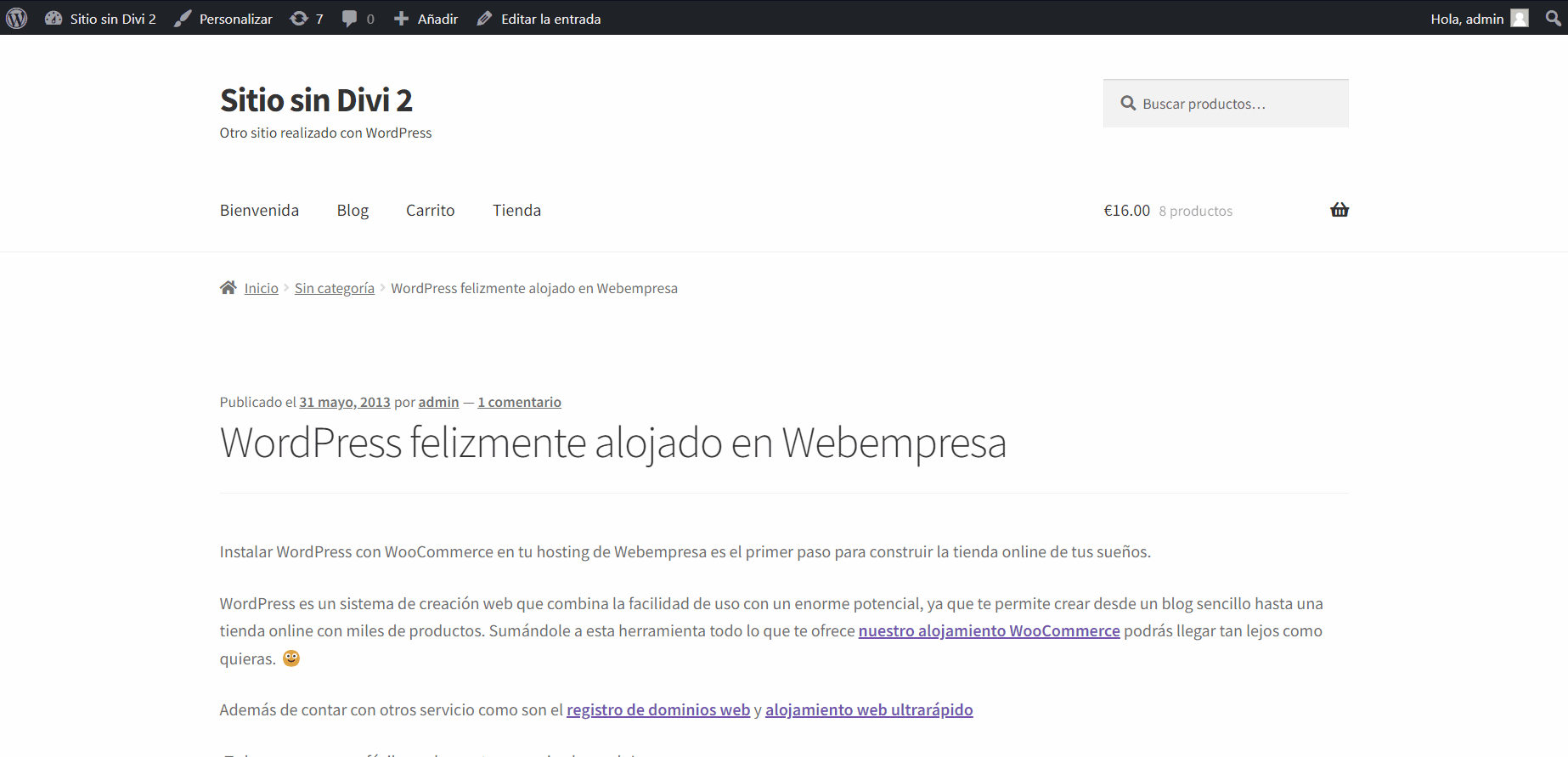Open the Sin categoría breadcrumb link
Image resolution: width=1568 pixels, height=757 pixels.
tap(334, 288)
